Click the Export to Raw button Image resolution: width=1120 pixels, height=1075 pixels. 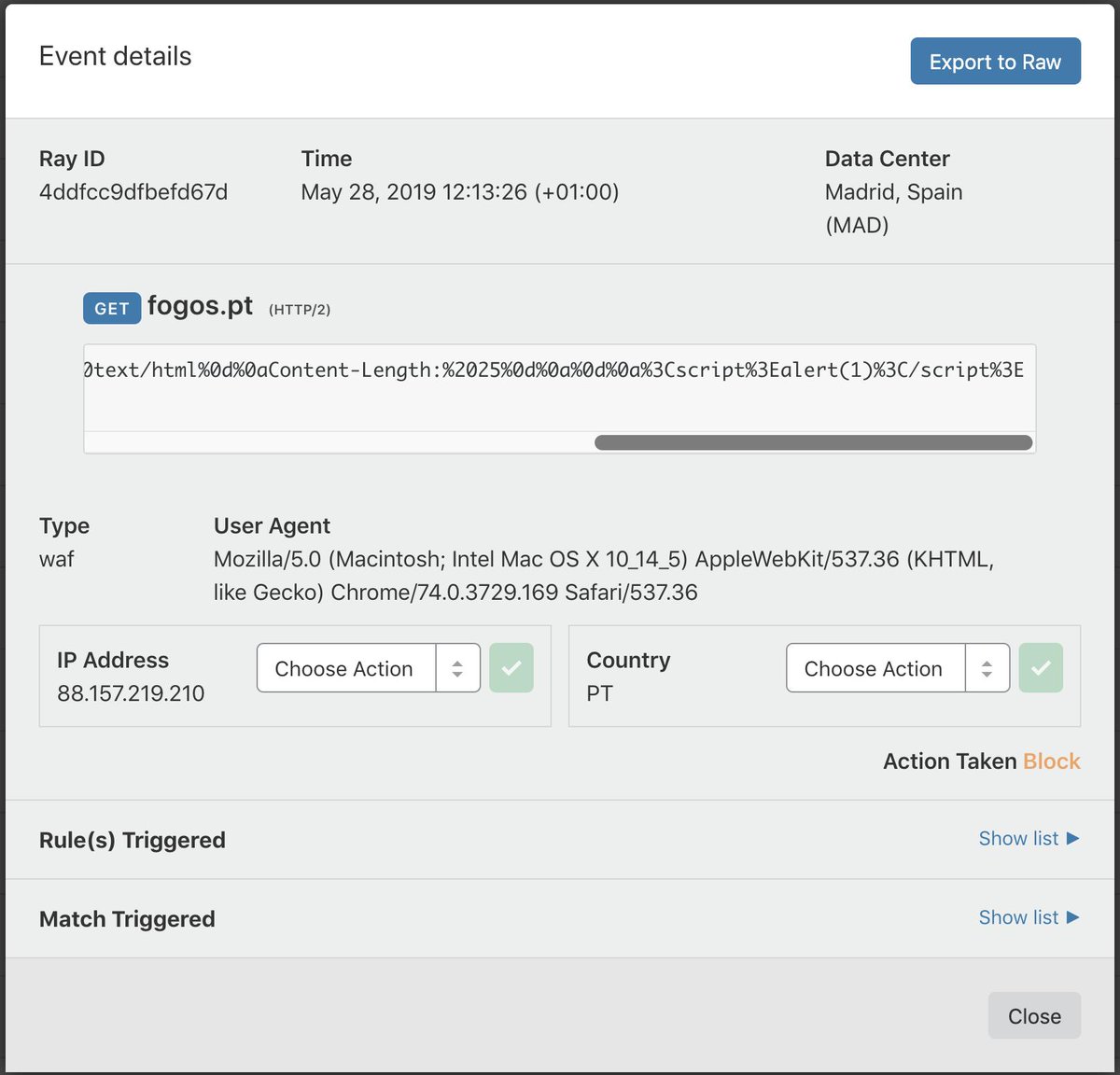click(995, 62)
